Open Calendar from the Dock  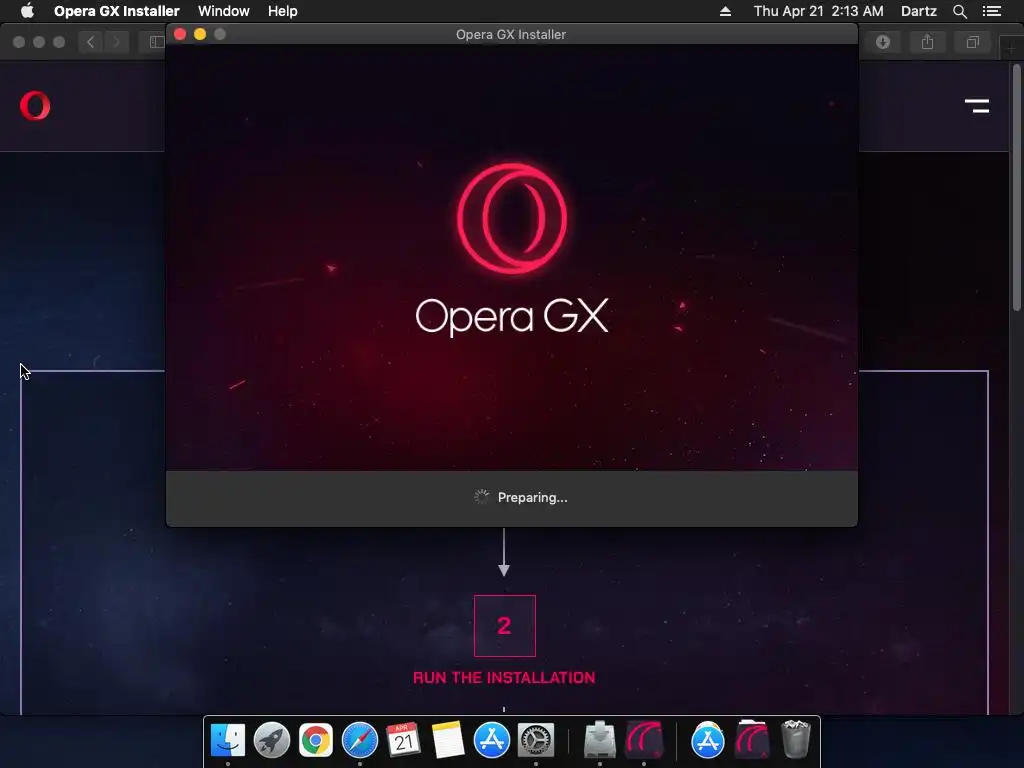coord(404,740)
